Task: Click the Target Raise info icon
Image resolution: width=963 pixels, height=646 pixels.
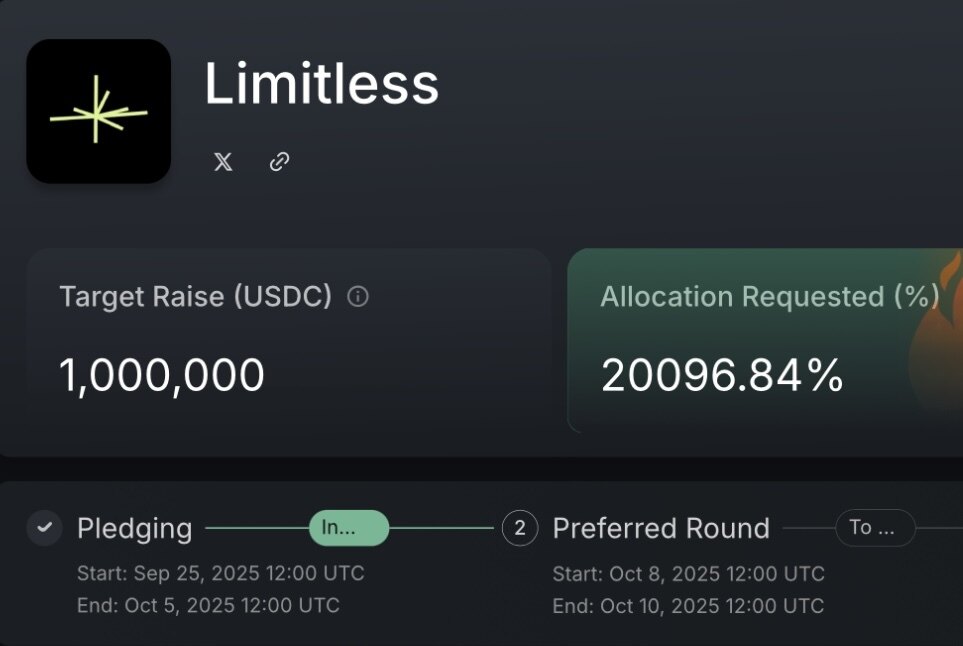Action: 358,297
